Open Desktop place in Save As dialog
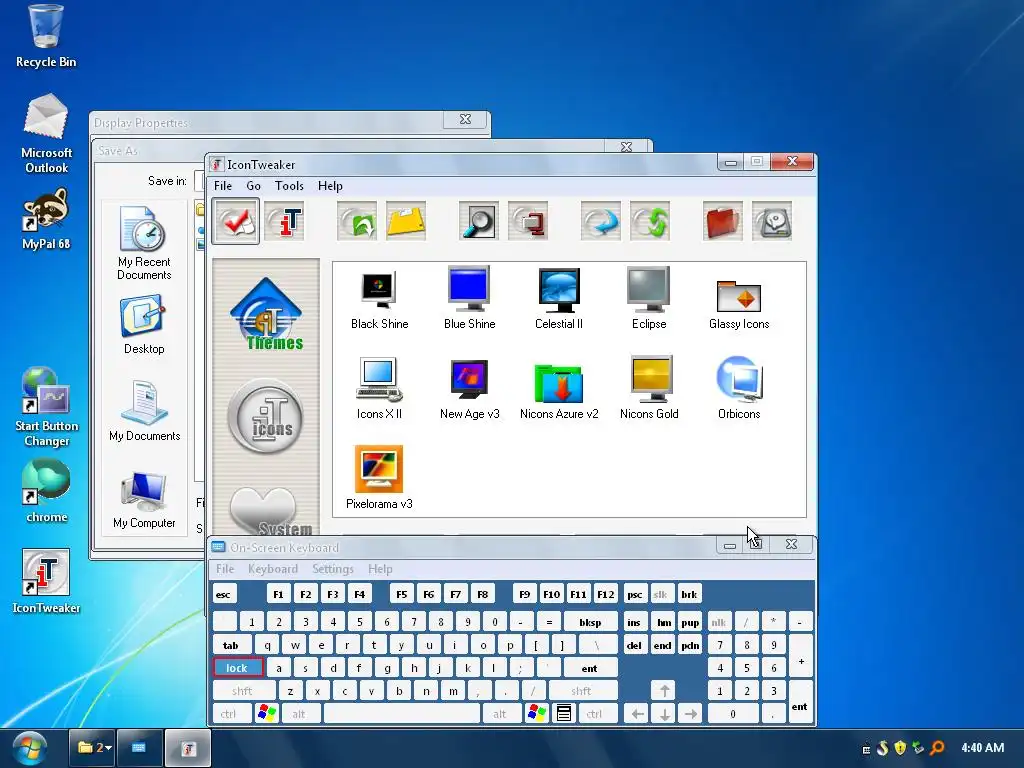 point(144,325)
